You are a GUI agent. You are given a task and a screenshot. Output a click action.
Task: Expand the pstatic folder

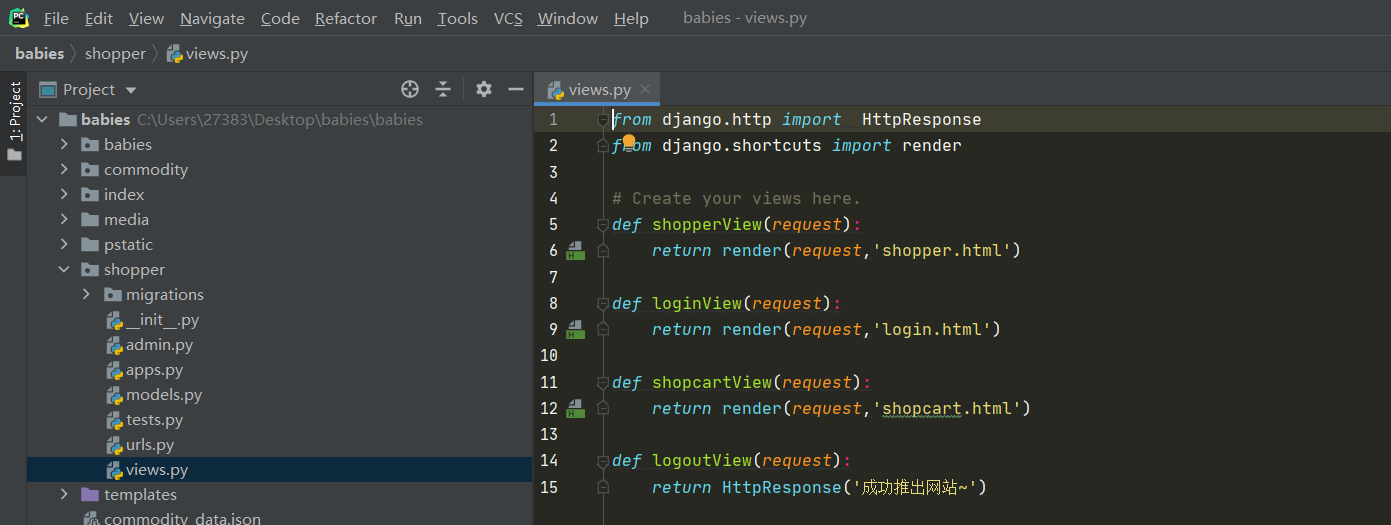(64, 244)
